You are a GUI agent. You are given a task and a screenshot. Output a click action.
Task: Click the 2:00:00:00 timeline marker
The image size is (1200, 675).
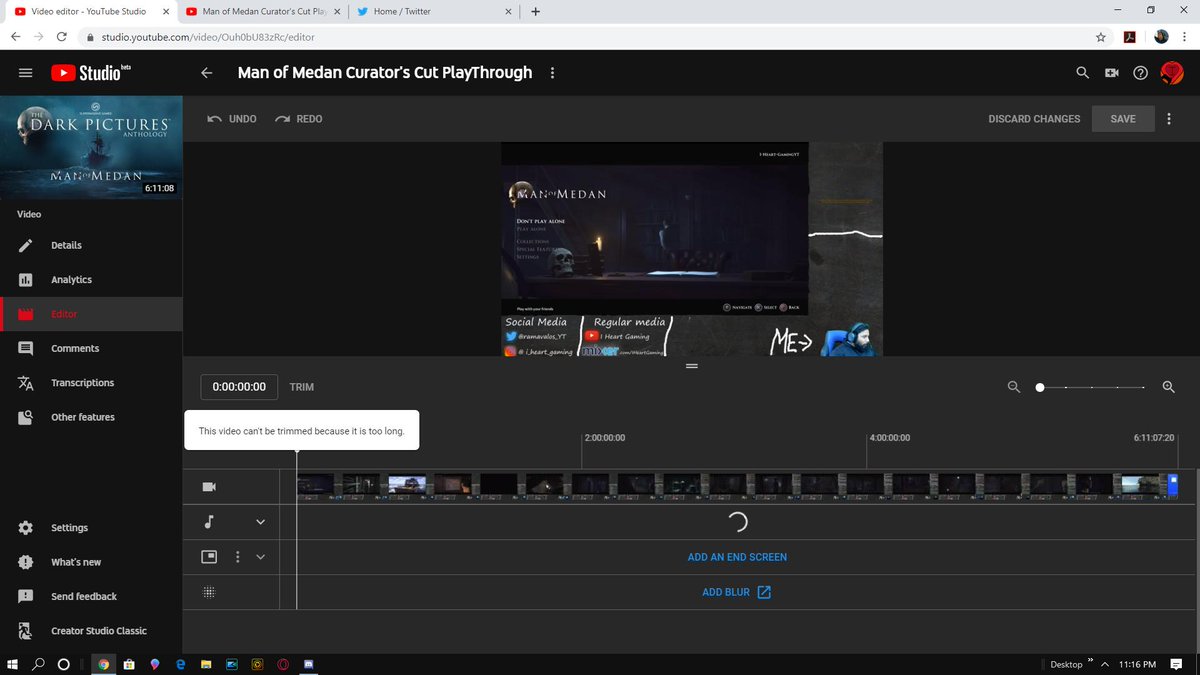point(604,438)
